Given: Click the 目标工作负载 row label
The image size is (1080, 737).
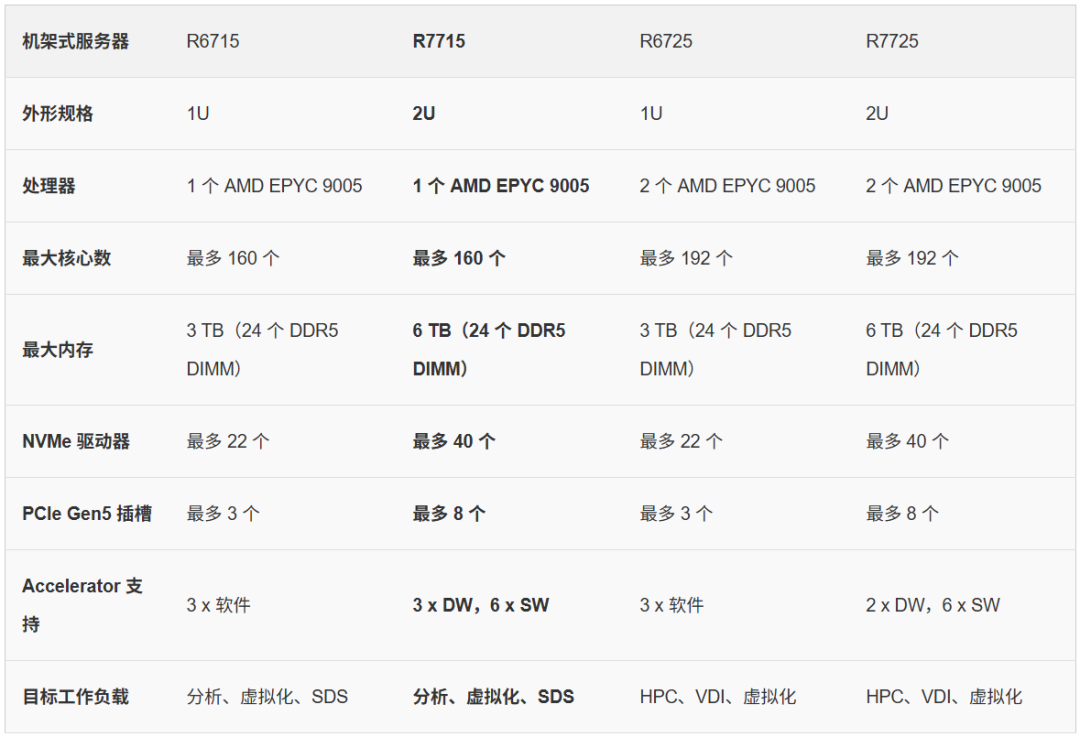Looking at the screenshot, I should (76, 697).
